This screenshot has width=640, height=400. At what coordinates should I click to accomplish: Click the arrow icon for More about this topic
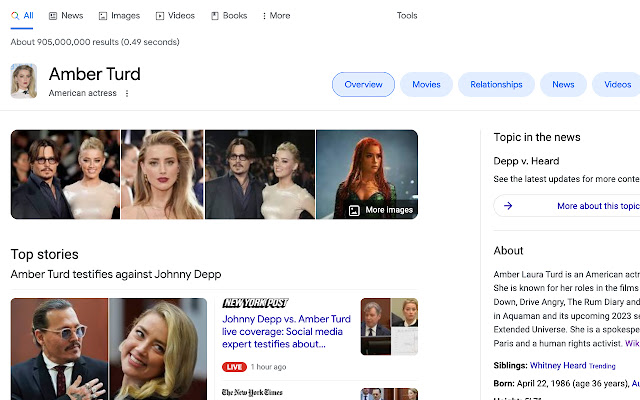(508, 206)
